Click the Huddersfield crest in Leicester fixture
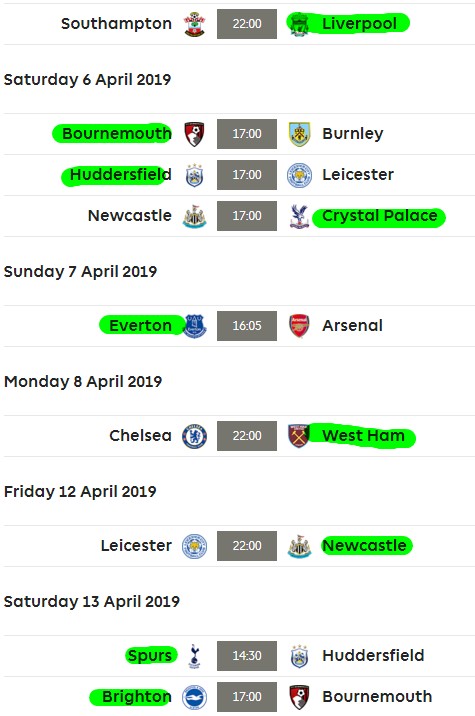 pyautogui.click(x=194, y=175)
